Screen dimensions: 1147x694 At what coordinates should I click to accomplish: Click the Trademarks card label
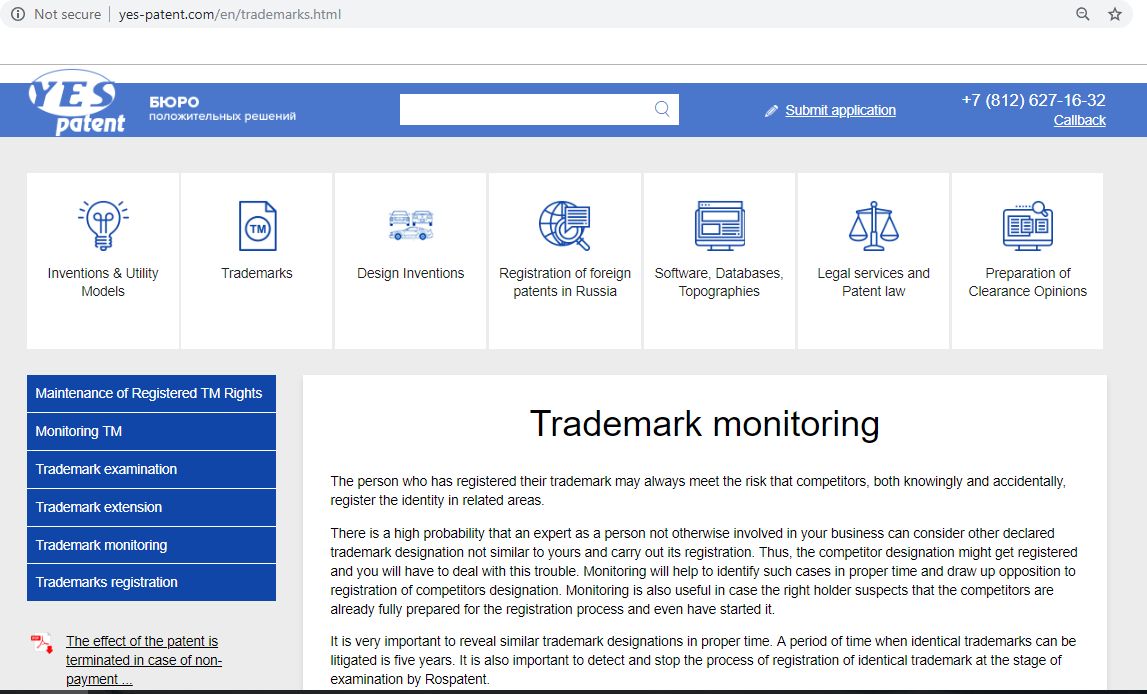(257, 274)
